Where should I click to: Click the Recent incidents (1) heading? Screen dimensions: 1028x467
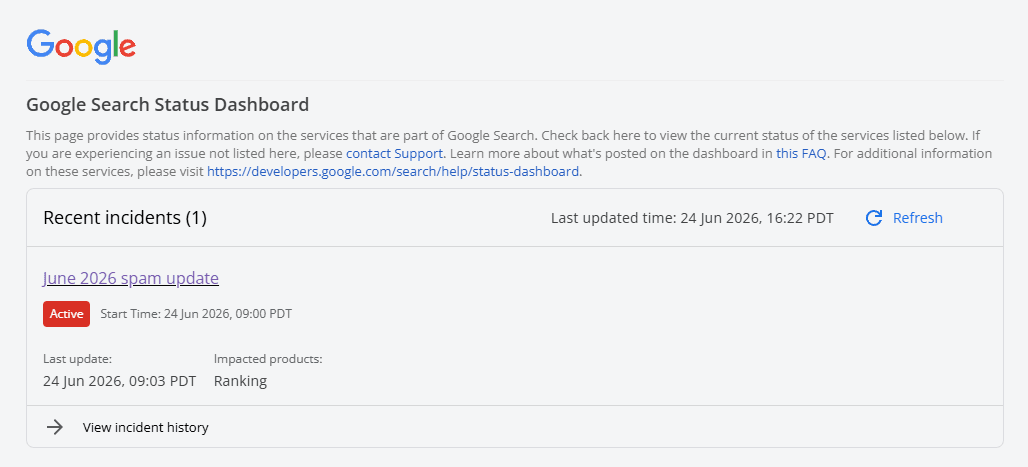(125, 218)
